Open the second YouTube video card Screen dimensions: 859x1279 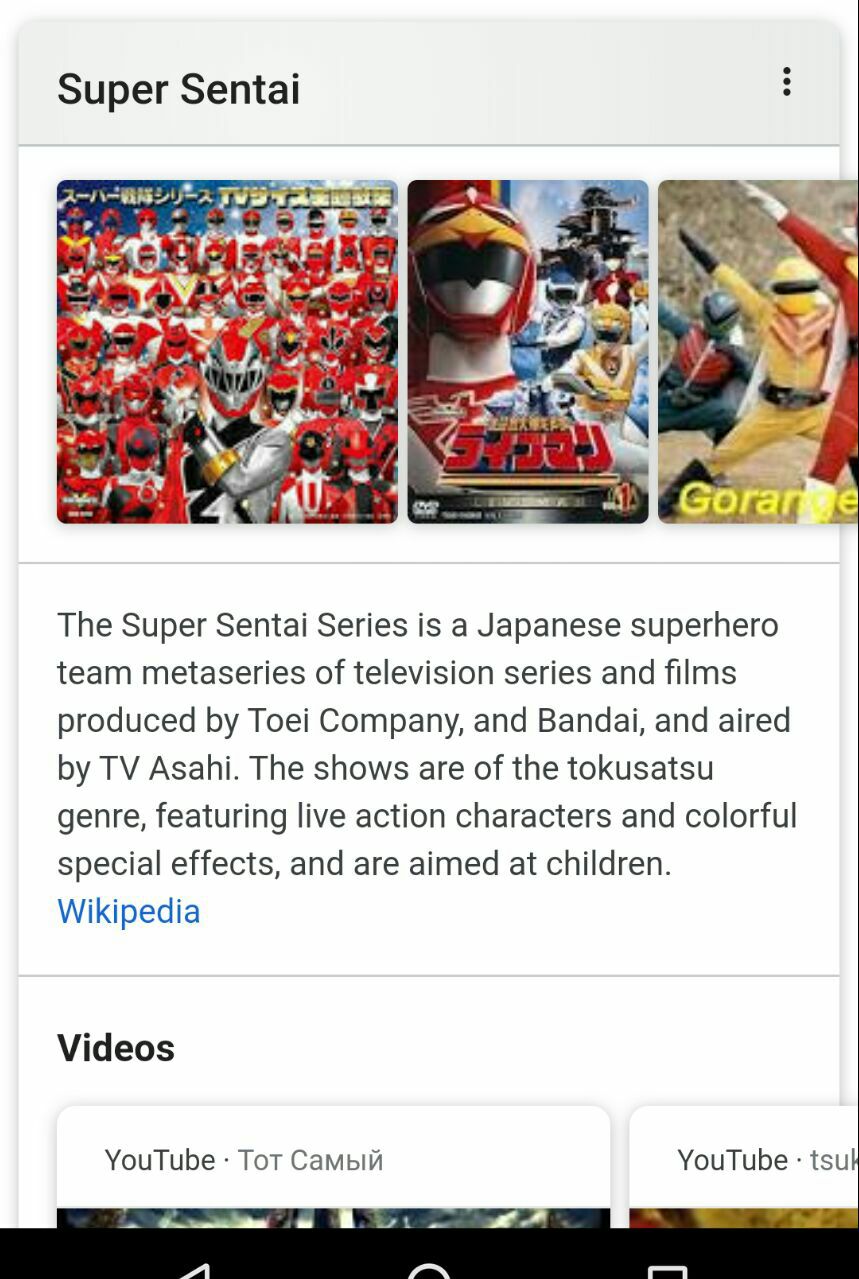744,1167
